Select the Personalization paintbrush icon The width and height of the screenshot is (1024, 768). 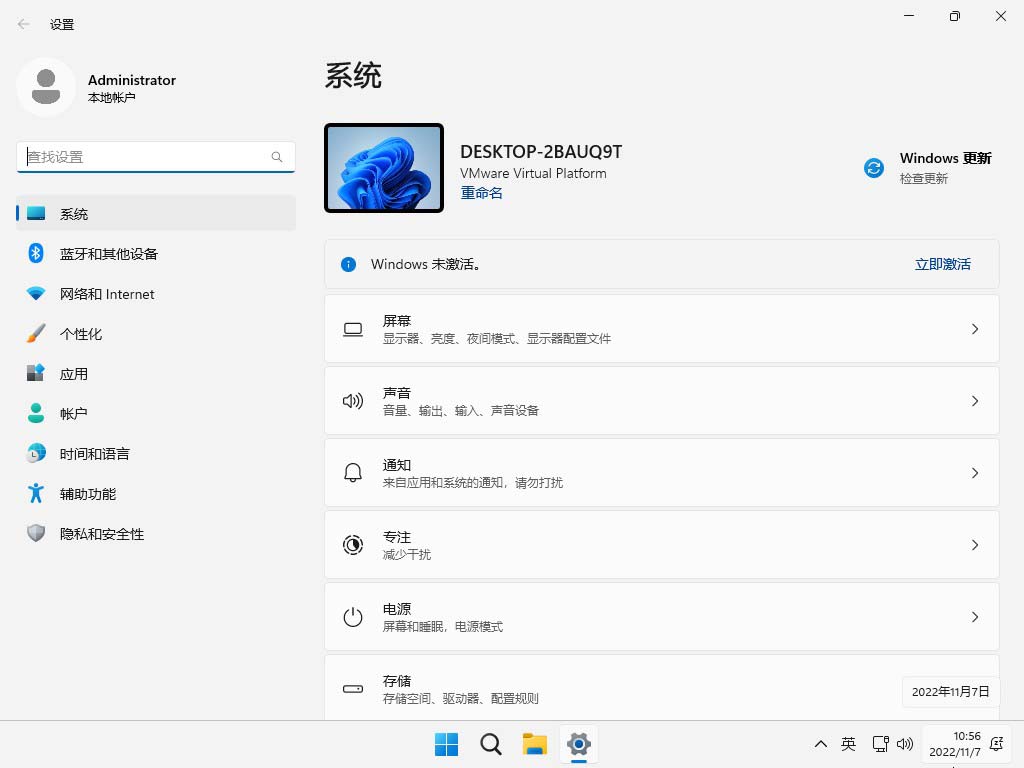(x=36, y=334)
